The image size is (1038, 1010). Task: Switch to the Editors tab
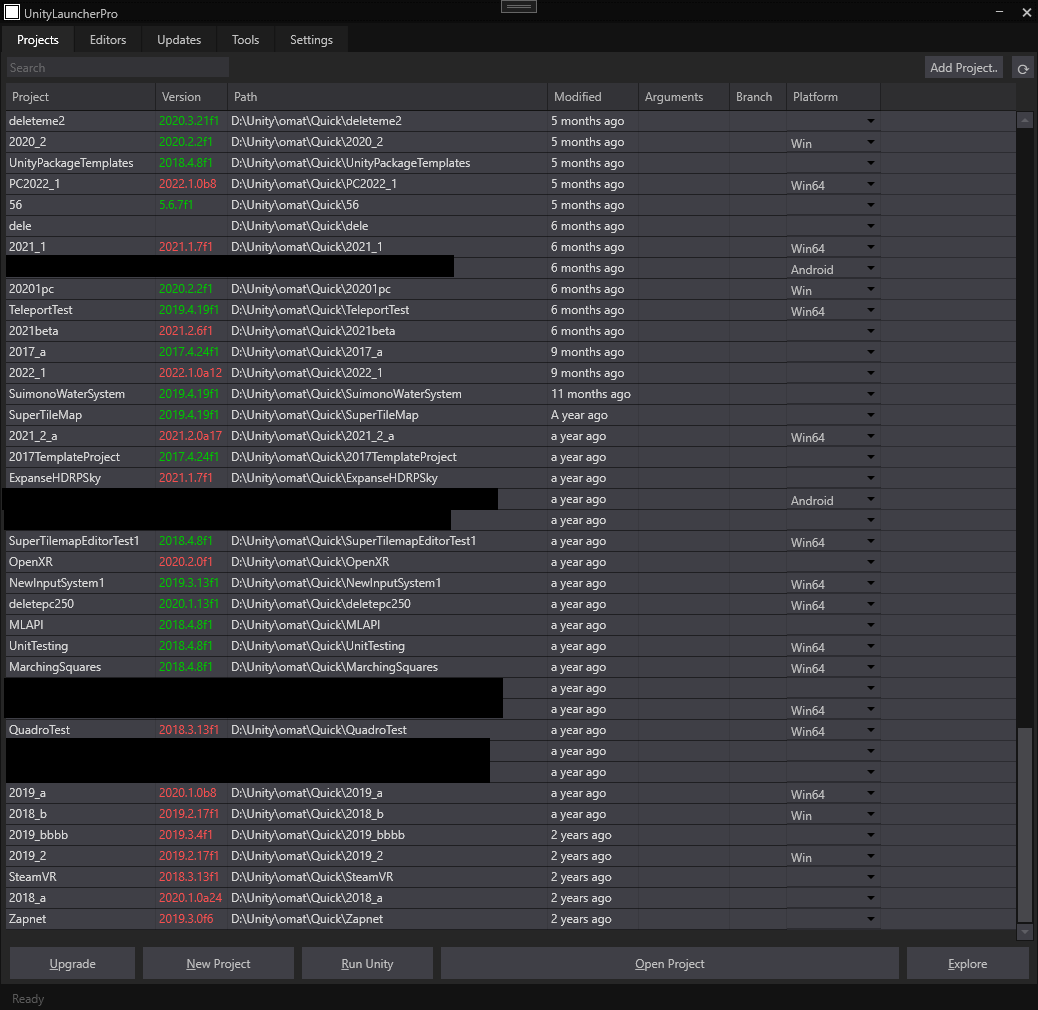coord(108,40)
